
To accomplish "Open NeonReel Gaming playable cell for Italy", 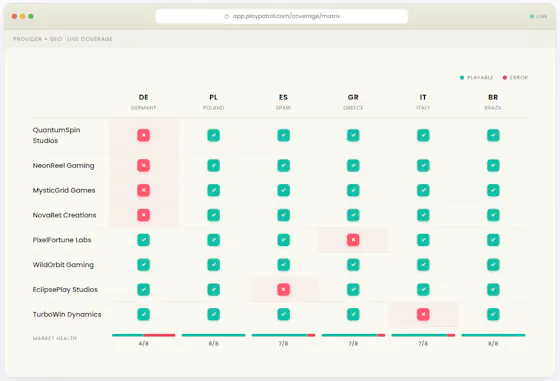I will pyautogui.click(x=423, y=165).
